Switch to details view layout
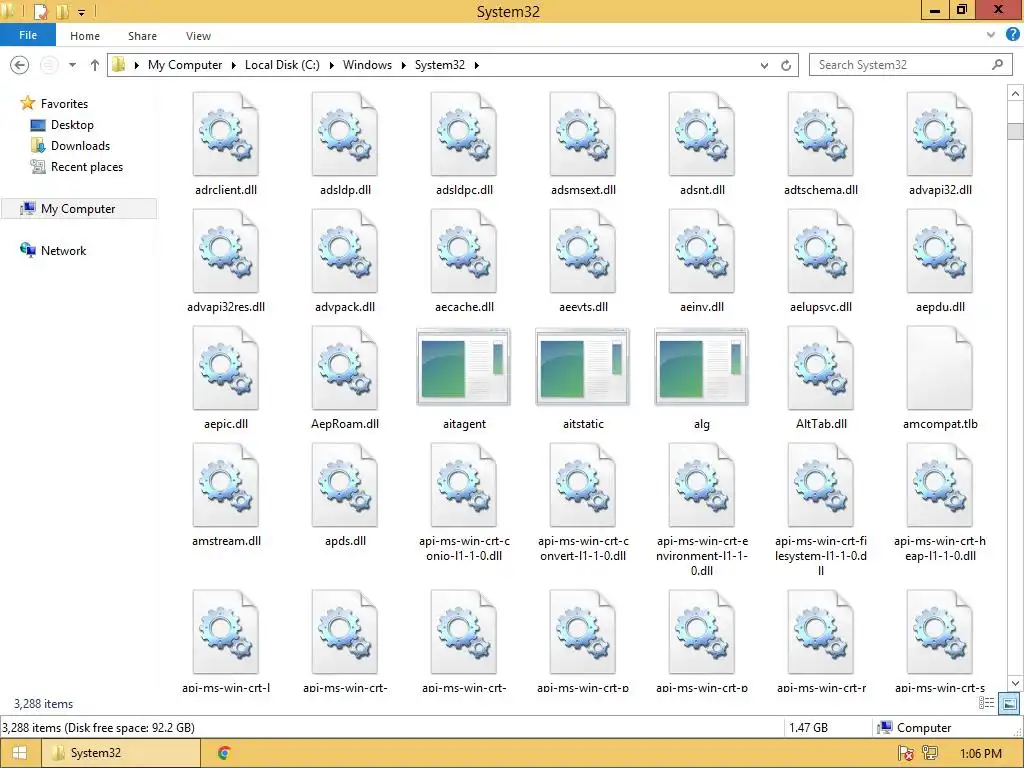This screenshot has height=768, width=1024. point(986,703)
